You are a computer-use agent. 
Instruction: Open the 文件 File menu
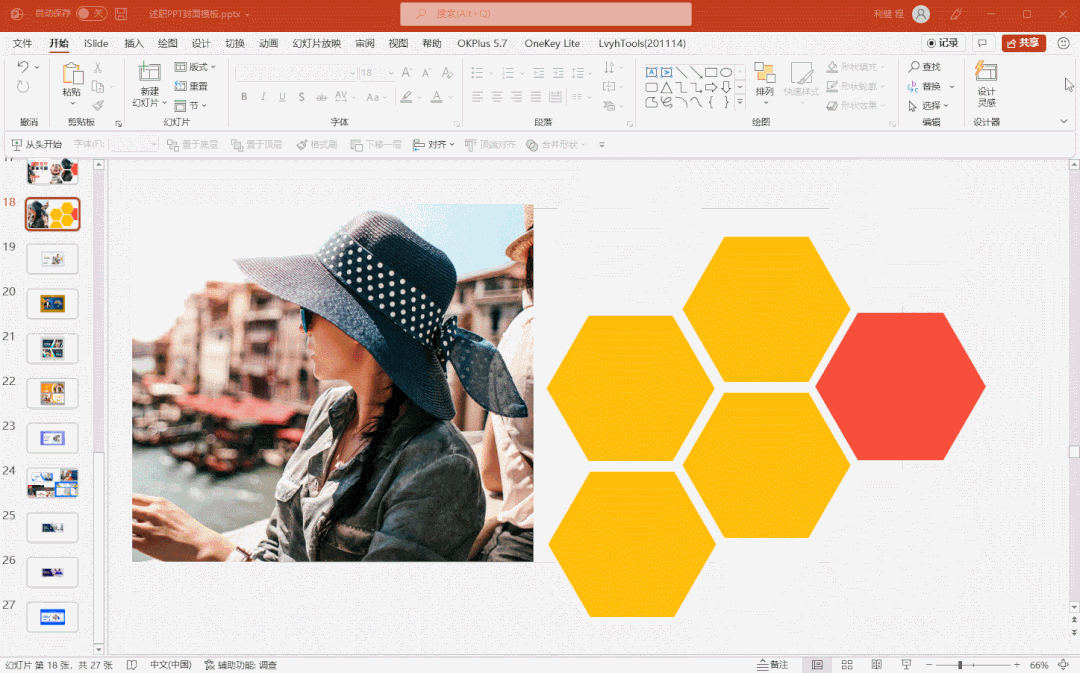point(22,43)
